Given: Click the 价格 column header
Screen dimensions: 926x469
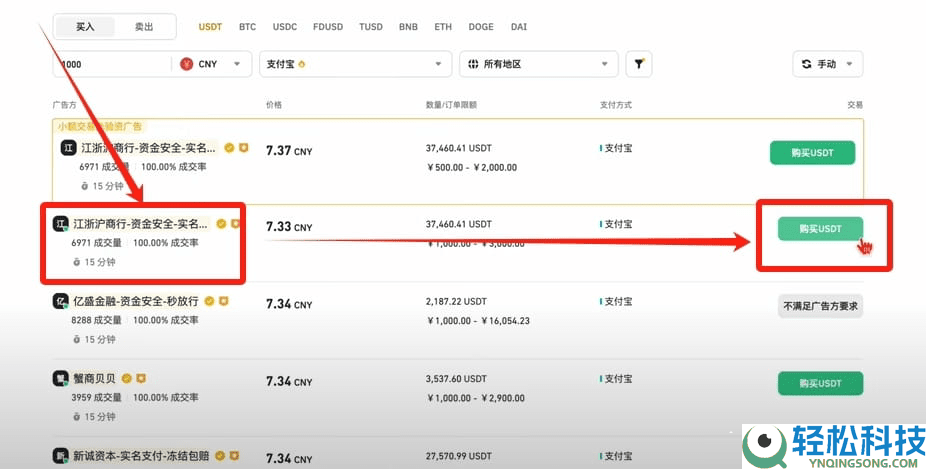Looking at the screenshot, I should click(274, 105).
